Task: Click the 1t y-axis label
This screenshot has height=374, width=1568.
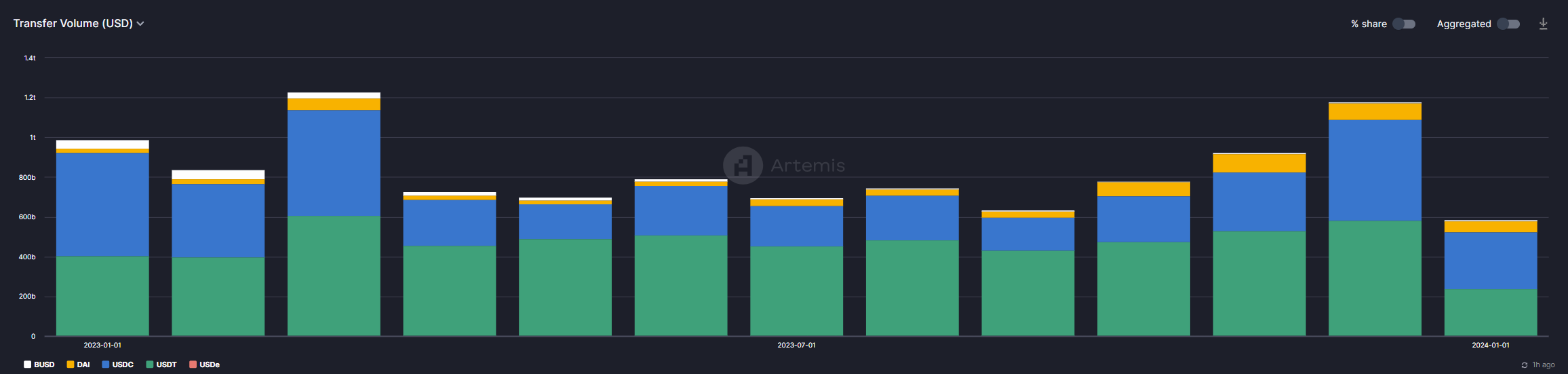Action: (x=33, y=138)
